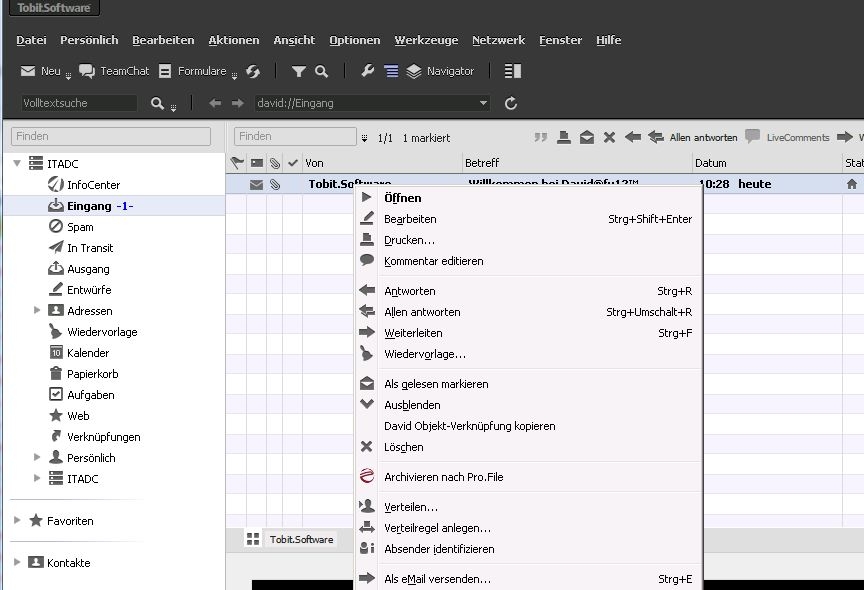Click the quote marks icon in message toolbar
864x590 pixels.
[541, 137]
